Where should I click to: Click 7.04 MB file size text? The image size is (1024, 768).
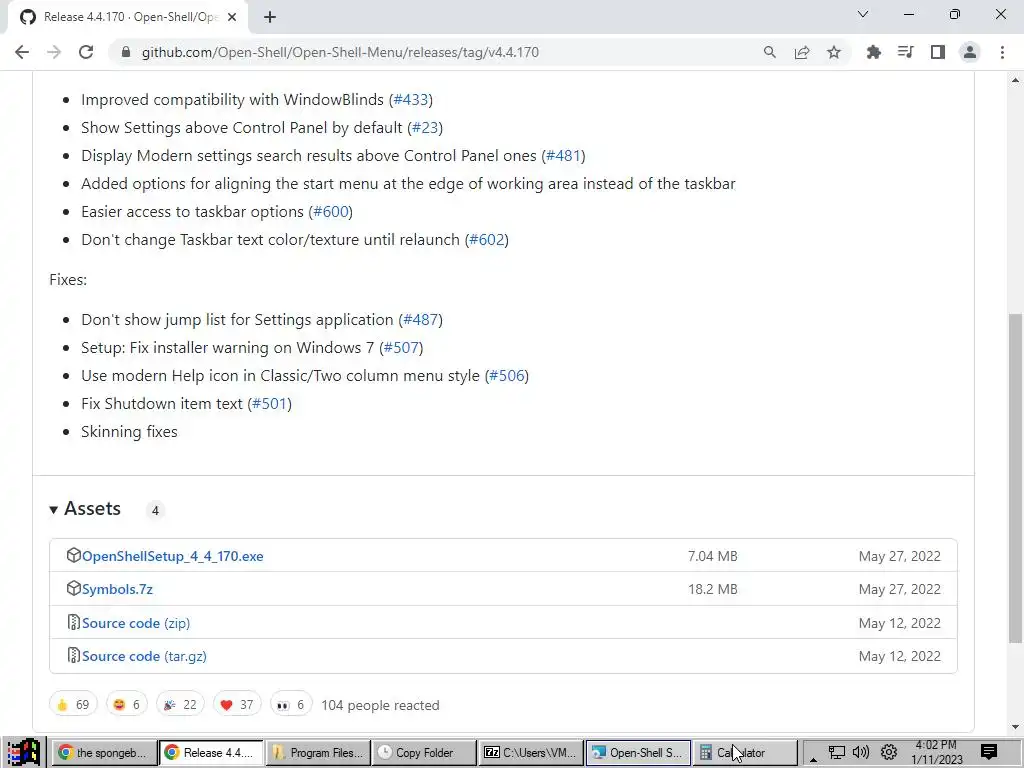point(712,556)
